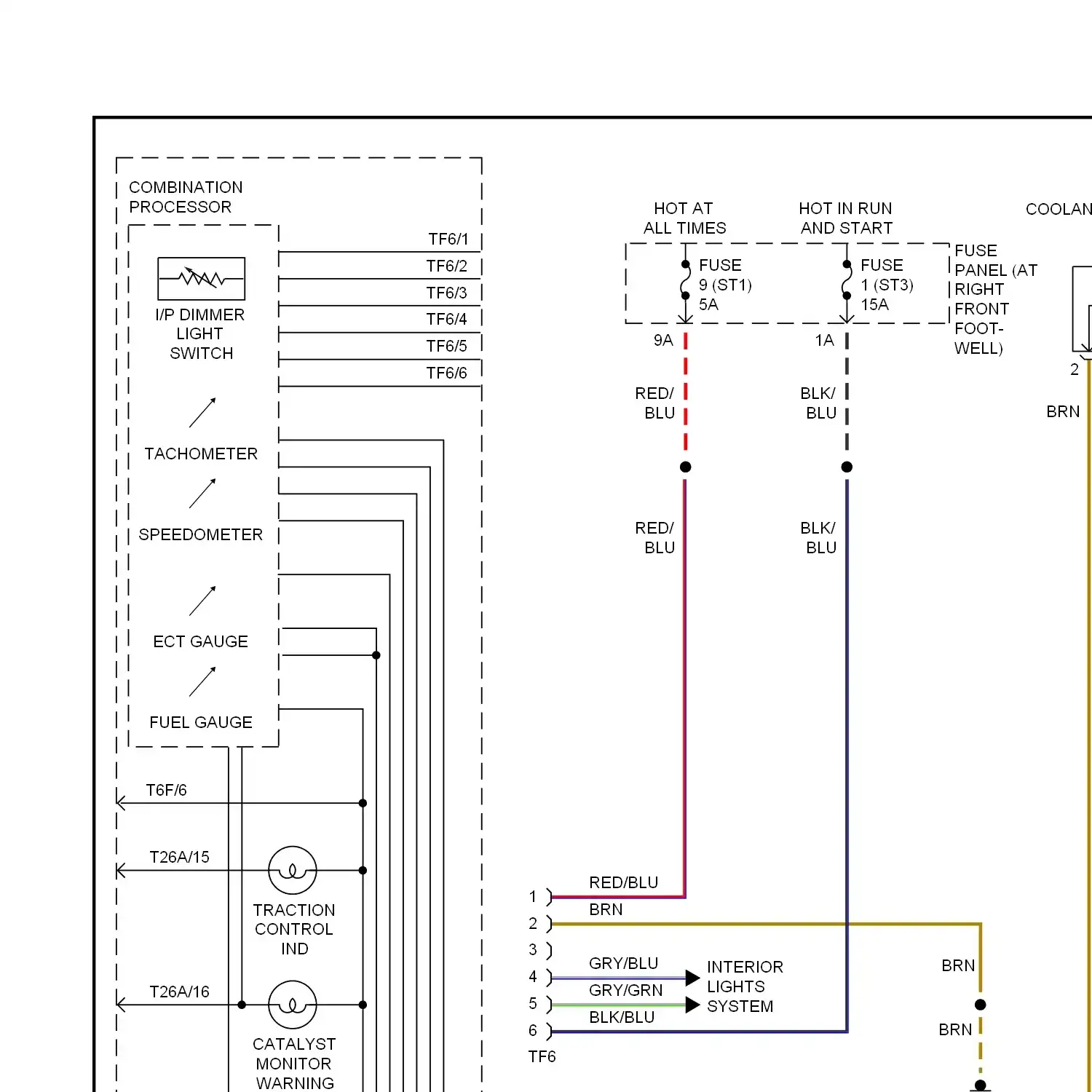Select the TRACTION CONTROL IND text

pyautogui.click(x=294, y=929)
